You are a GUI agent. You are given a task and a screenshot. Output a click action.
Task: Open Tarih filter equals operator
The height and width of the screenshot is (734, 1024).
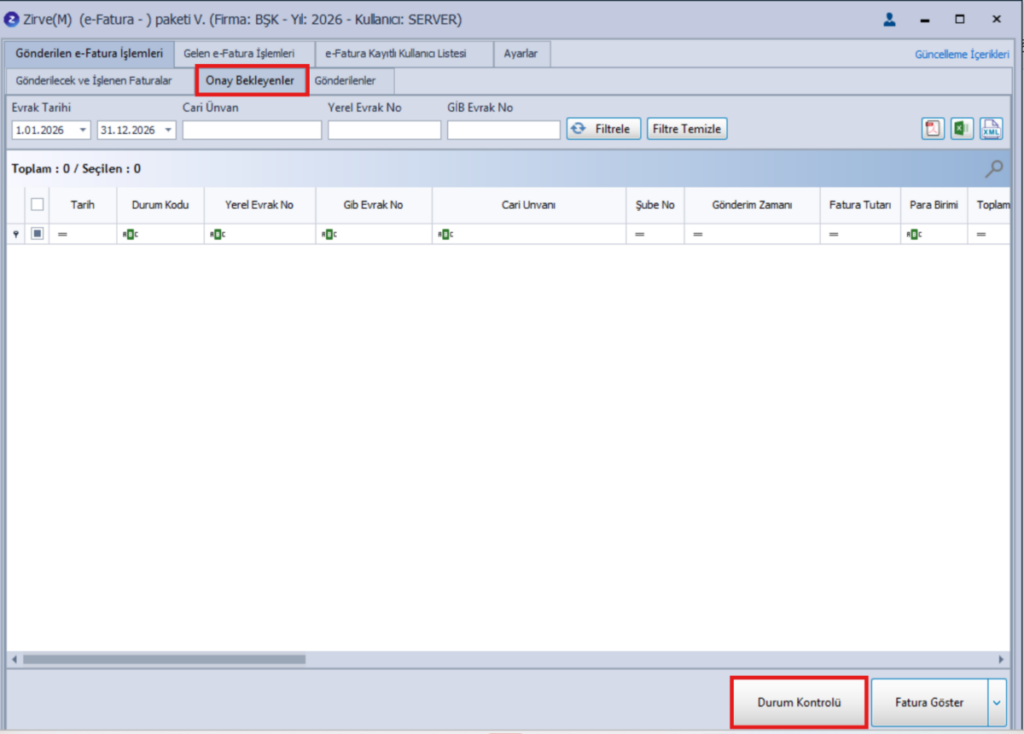[63, 234]
